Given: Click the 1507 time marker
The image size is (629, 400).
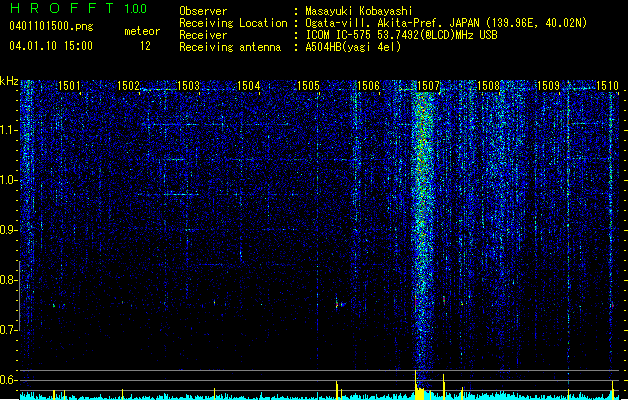Looking at the screenshot, I should [x=428, y=85].
